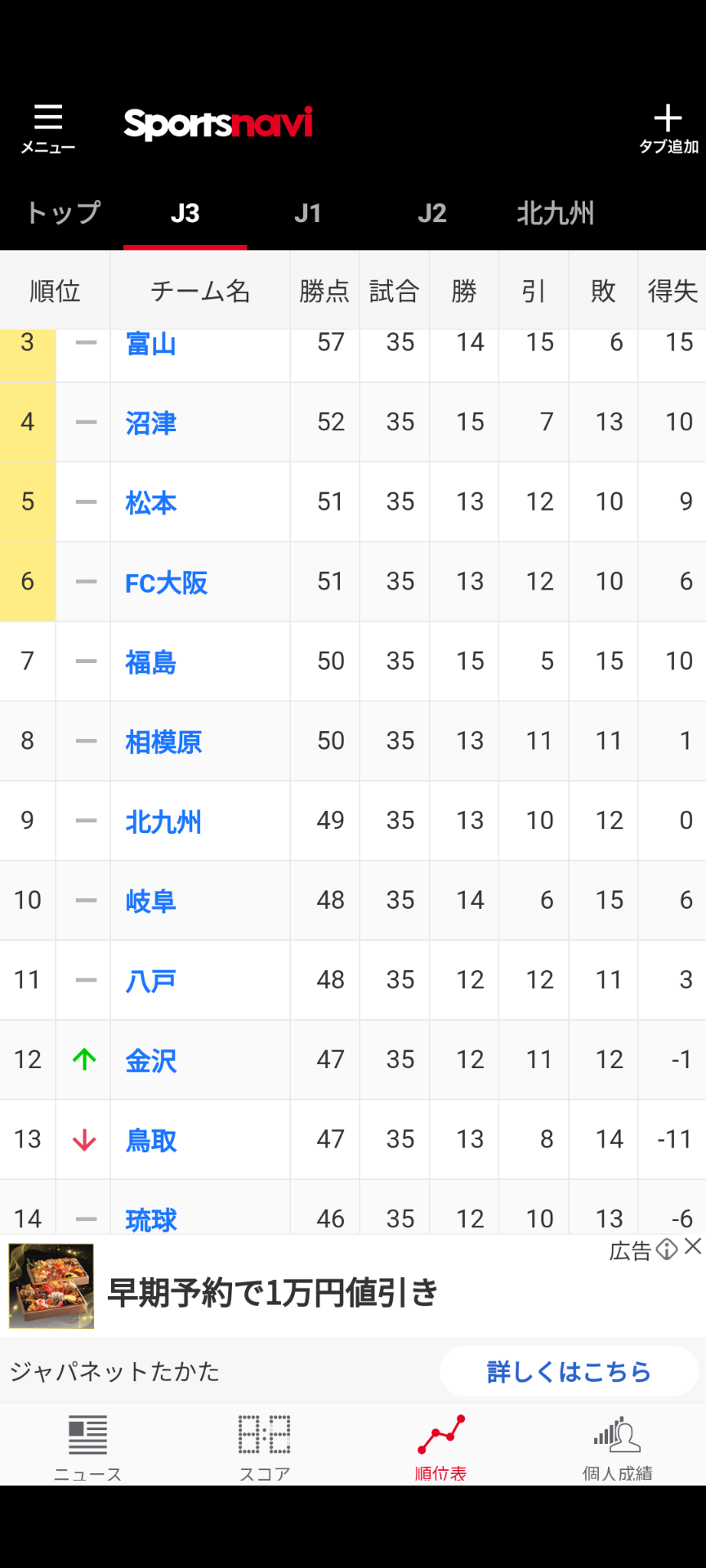This screenshot has width=706, height=1568.
Task: Tap the 勝点 column header
Action: (324, 291)
